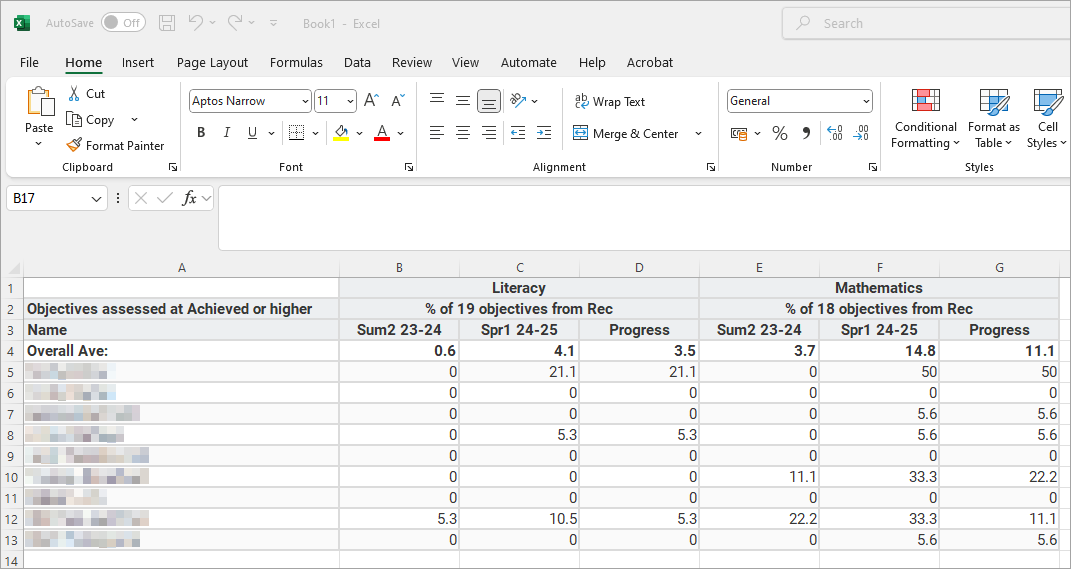
Task: Click the Center align icon
Action: (x=463, y=133)
